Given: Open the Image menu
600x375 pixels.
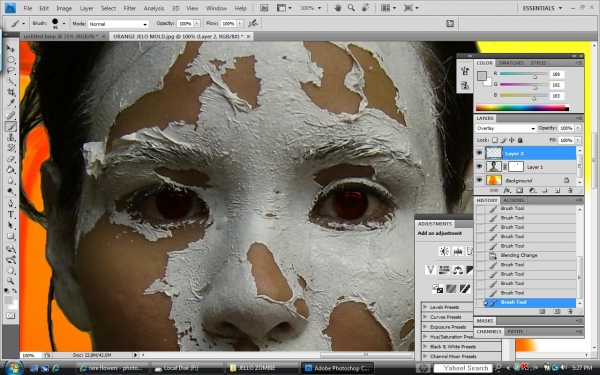Looking at the screenshot, I should pos(64,8).
